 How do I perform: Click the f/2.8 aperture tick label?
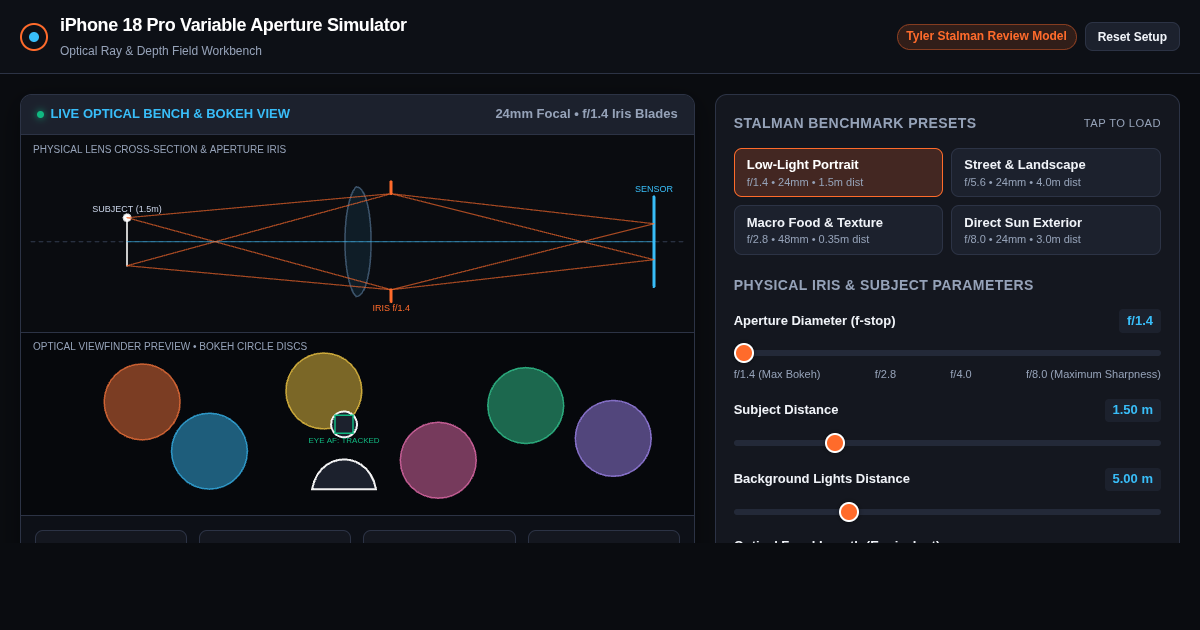[x=885, y=374]
